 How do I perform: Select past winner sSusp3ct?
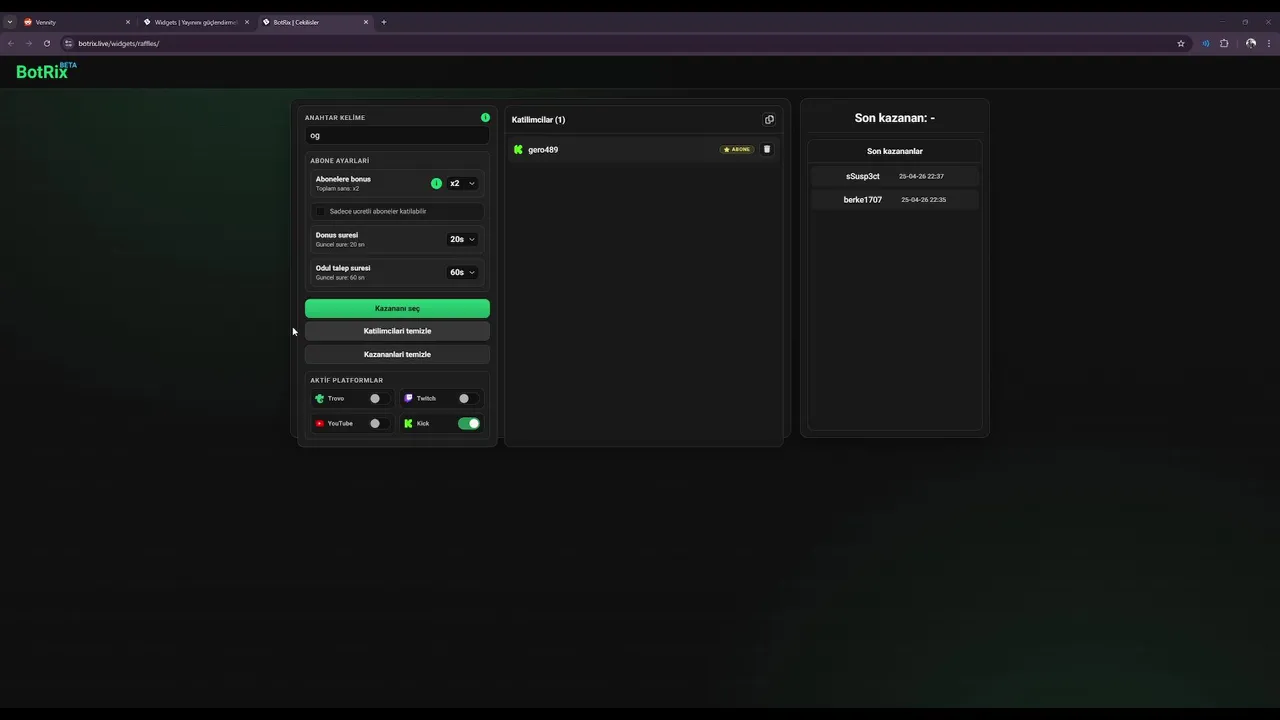pos(863,176)
